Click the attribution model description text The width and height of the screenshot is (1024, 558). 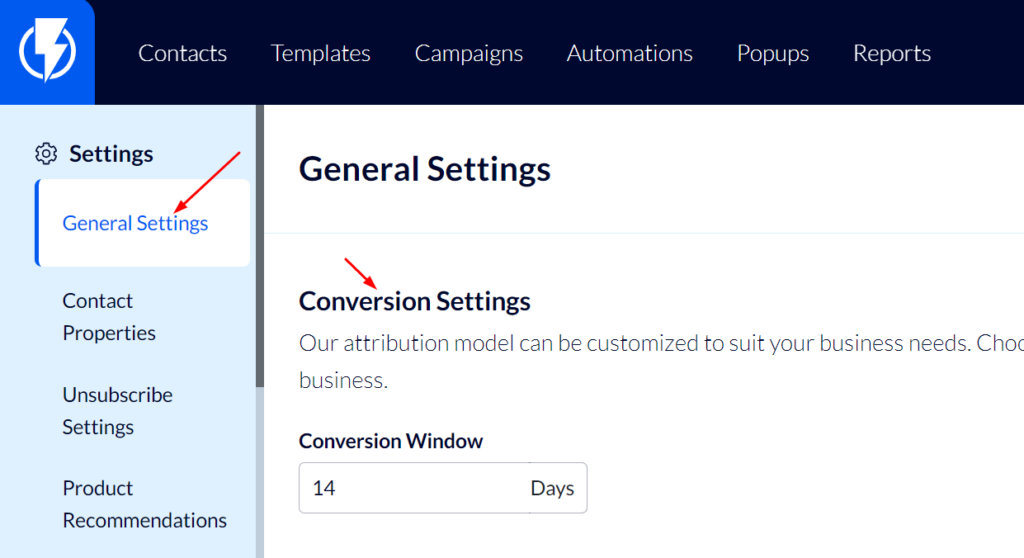(661, 361)
